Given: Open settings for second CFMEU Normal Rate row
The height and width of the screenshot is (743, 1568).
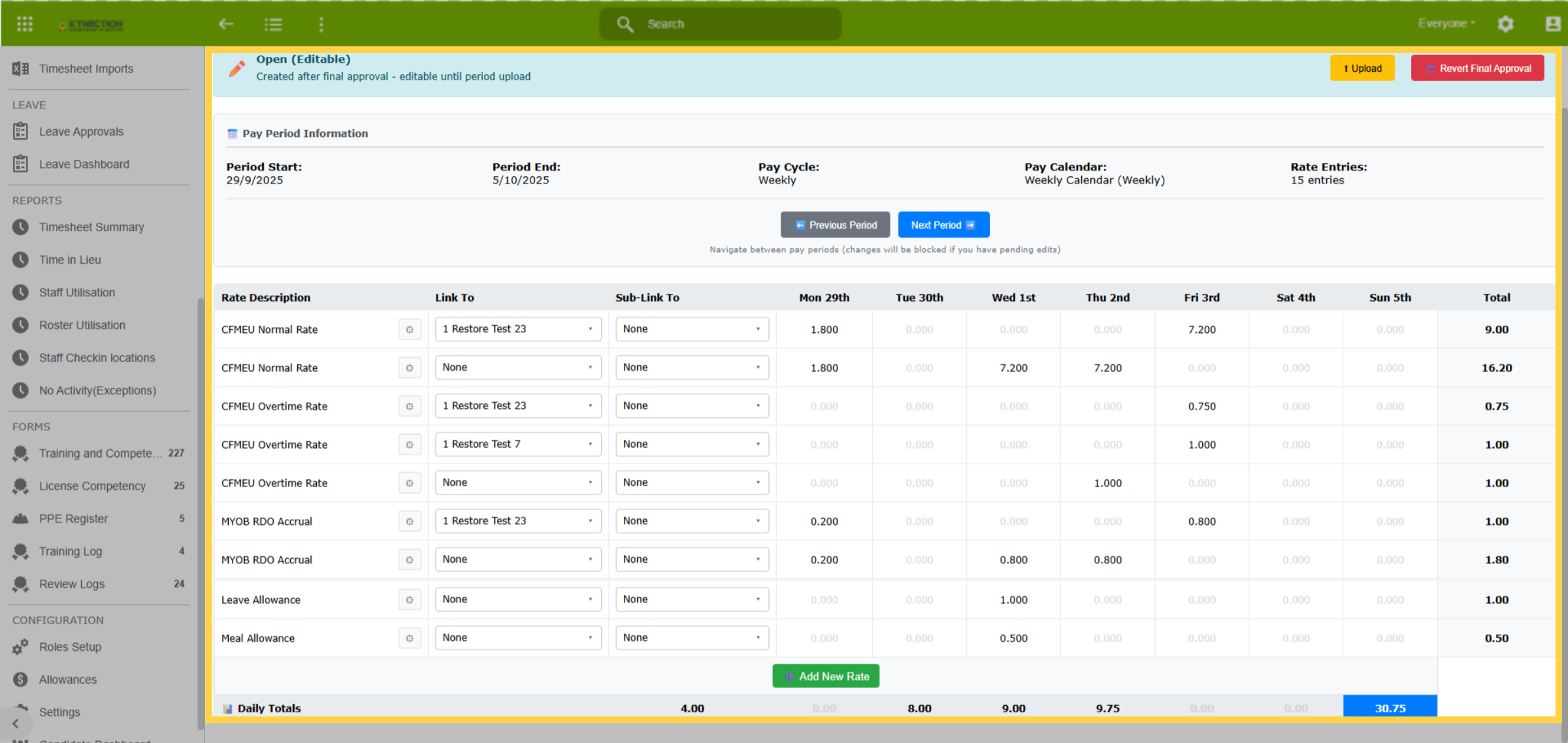Looking at the screenshot, I should tap(410, 368).
